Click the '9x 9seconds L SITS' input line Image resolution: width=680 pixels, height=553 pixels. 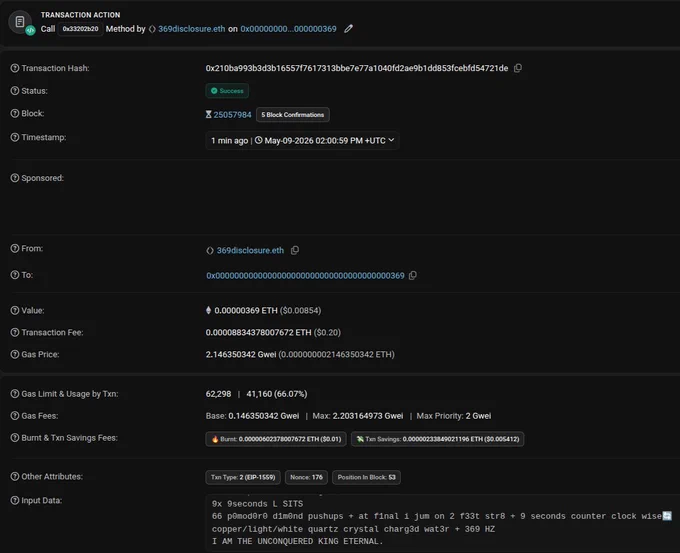257,504
